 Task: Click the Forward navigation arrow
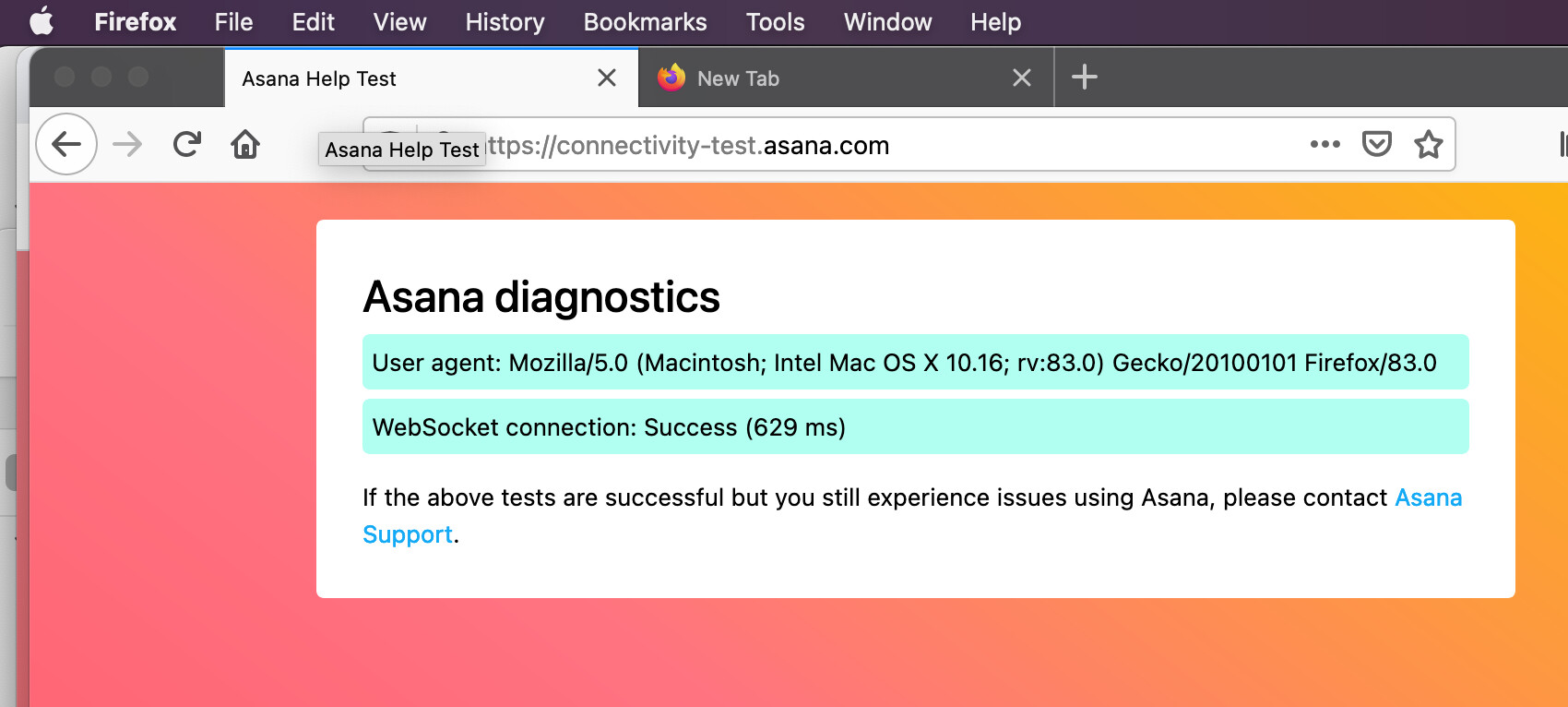point(127,144)
